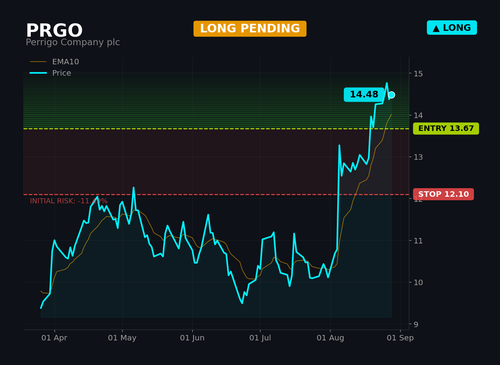Click the 11 price axis label
Image resolution: width=500 pixels, height=365 pixels.
tap(418, 241)
